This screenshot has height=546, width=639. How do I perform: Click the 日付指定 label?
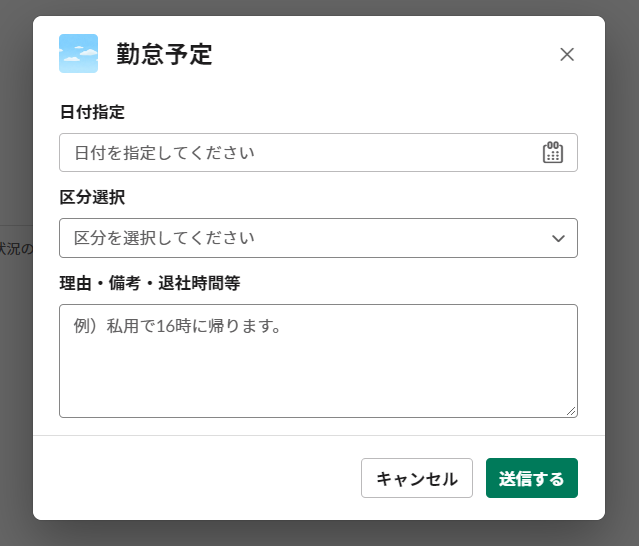click(92, 112)
